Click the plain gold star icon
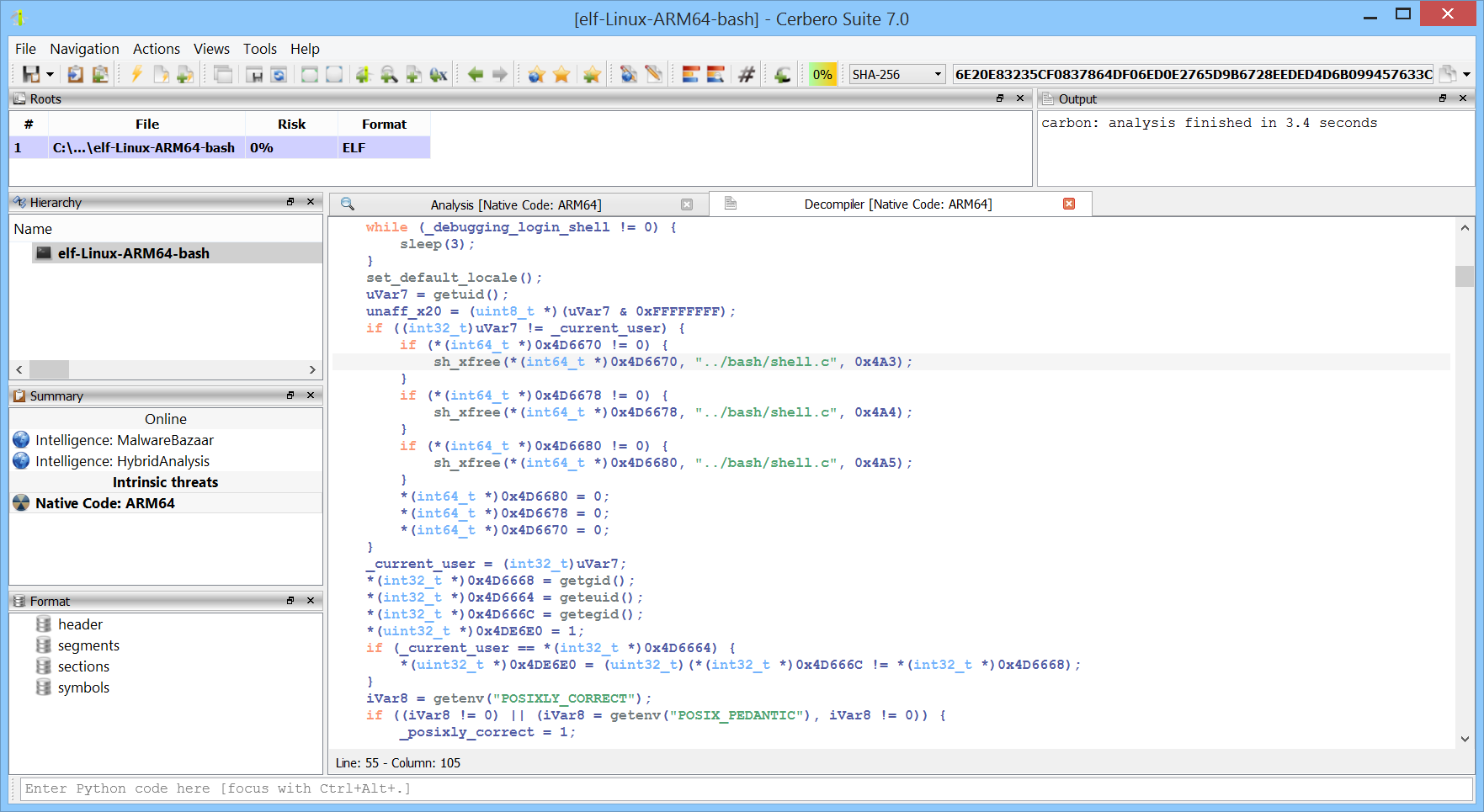Viewport: 1484px width, 812px height. point(561,74)
